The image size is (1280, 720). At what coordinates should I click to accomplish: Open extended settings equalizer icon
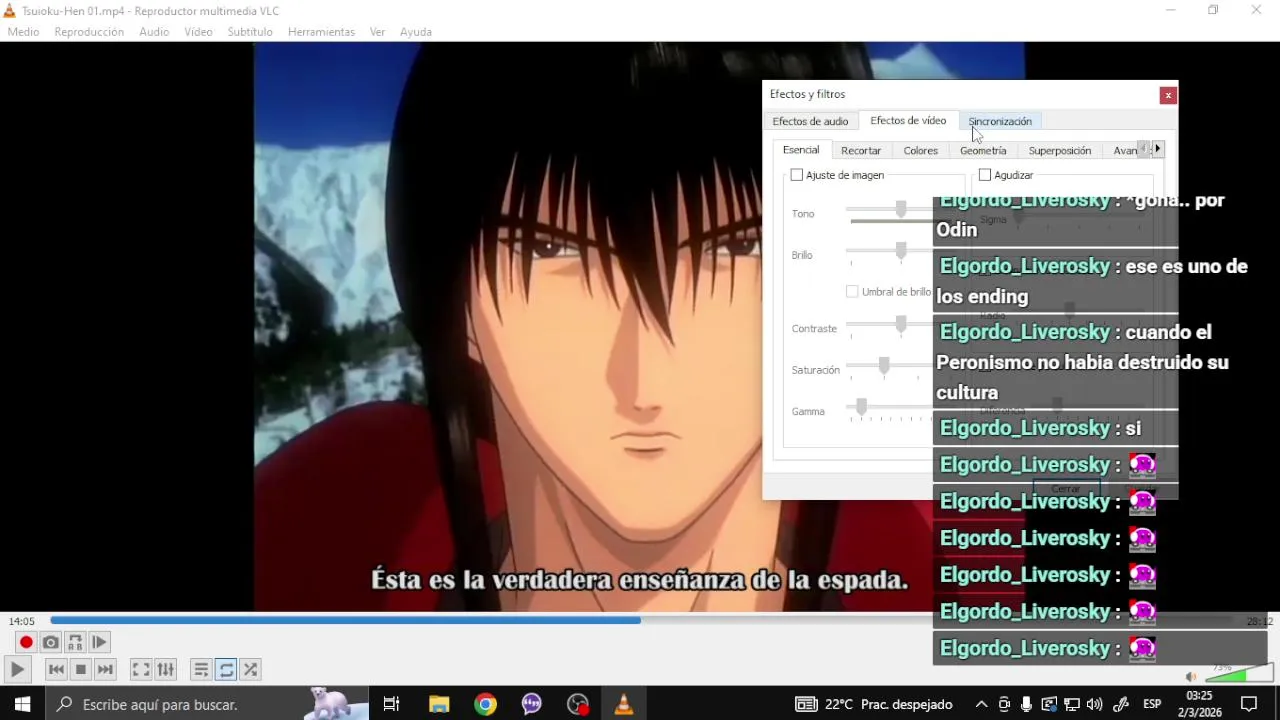(x=165, y=670)
